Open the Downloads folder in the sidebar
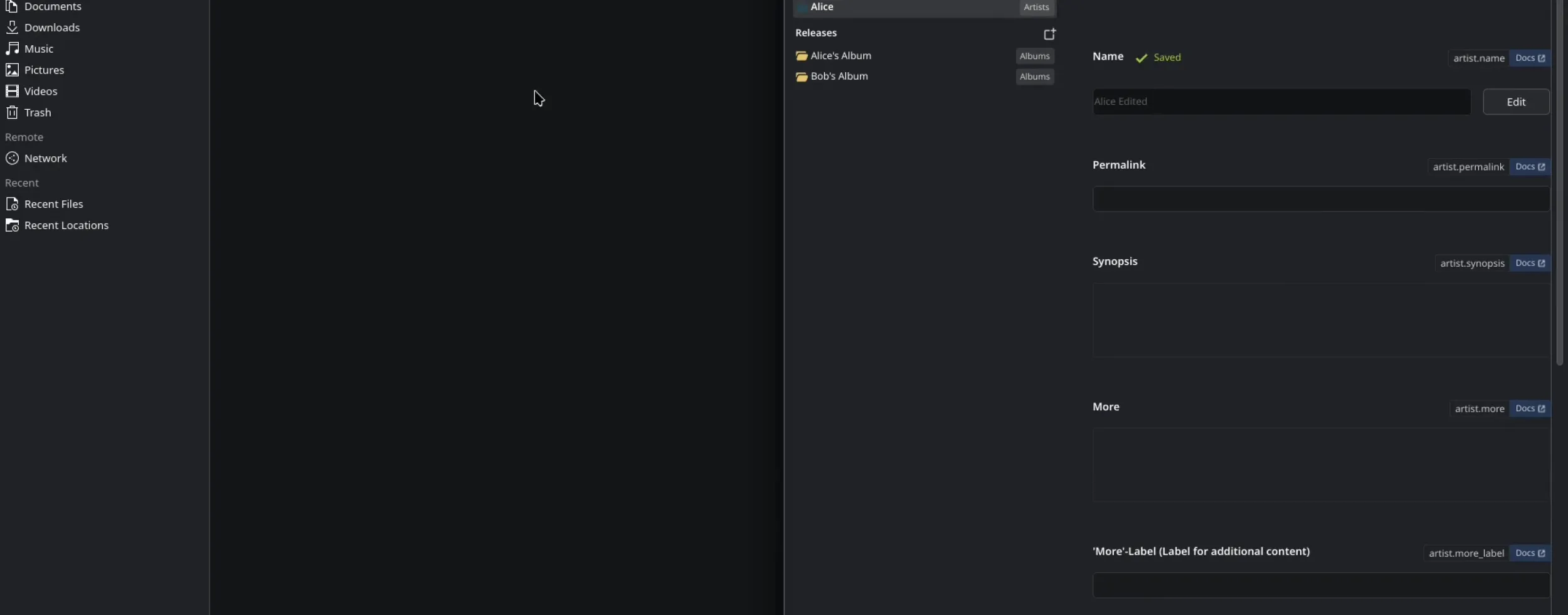 tap(51, 27)
